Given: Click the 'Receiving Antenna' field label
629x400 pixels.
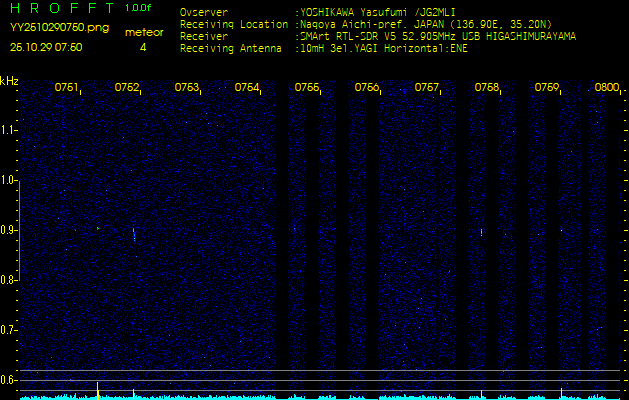Looking at the screenshot, I should pyautogui.click(x=231, y=49).
